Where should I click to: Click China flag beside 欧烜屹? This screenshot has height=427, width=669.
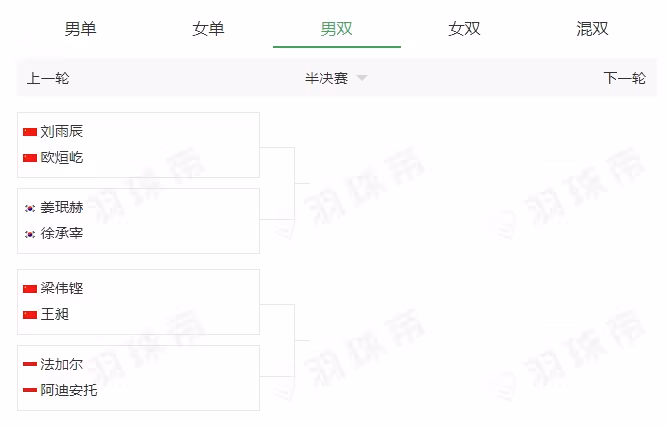[x=30, y=158]
